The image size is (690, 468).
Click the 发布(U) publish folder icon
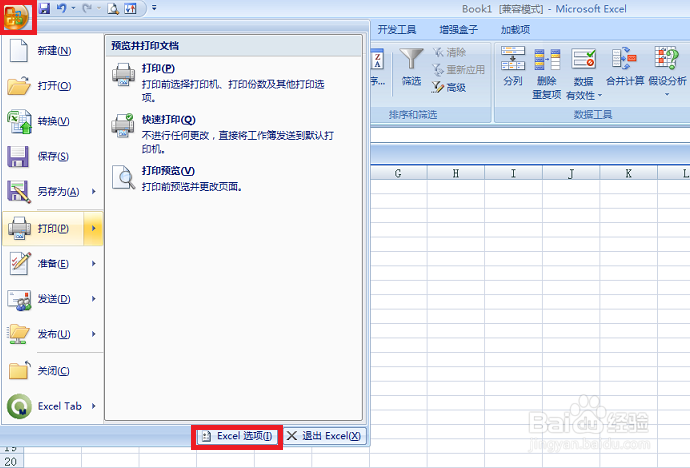click(19, 334)
